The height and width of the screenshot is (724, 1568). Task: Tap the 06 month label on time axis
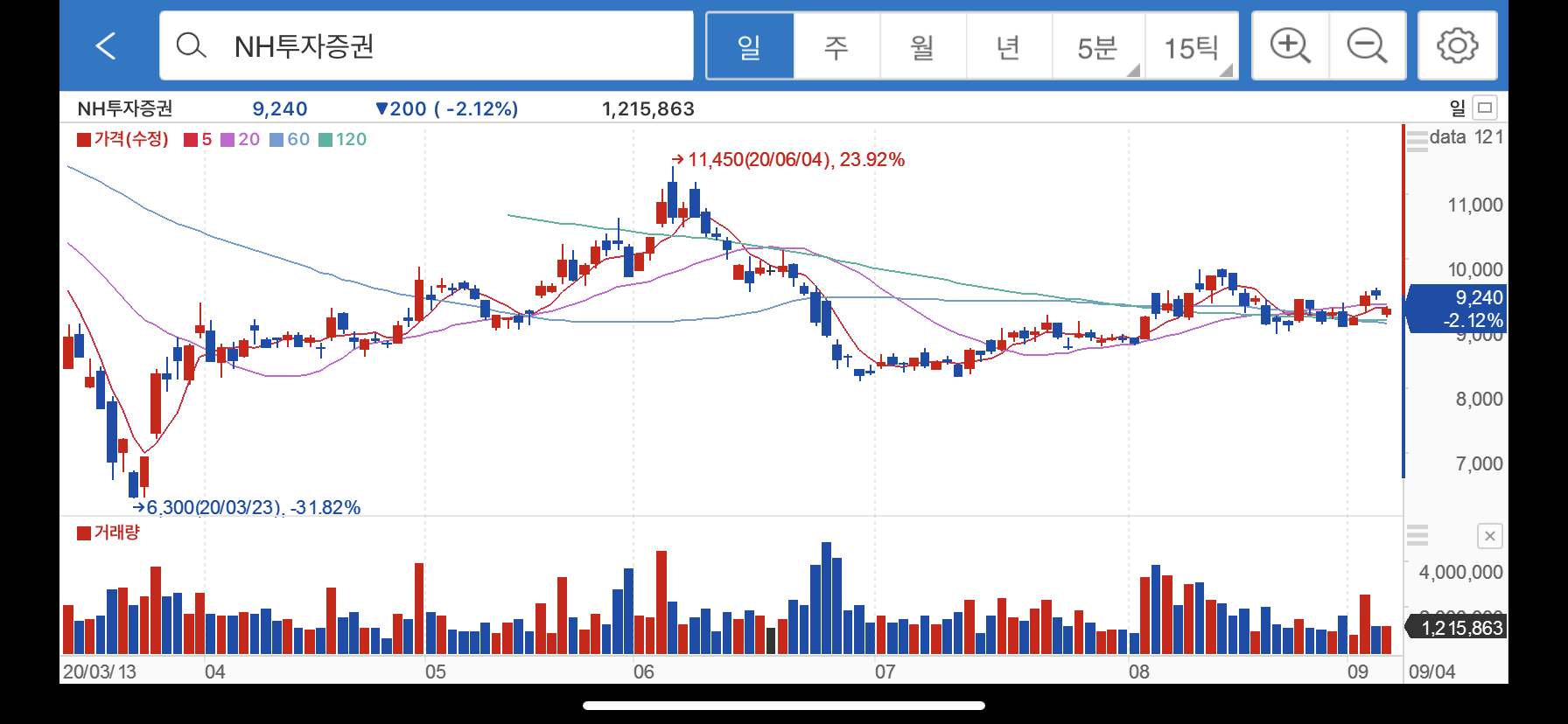(644, 672)
